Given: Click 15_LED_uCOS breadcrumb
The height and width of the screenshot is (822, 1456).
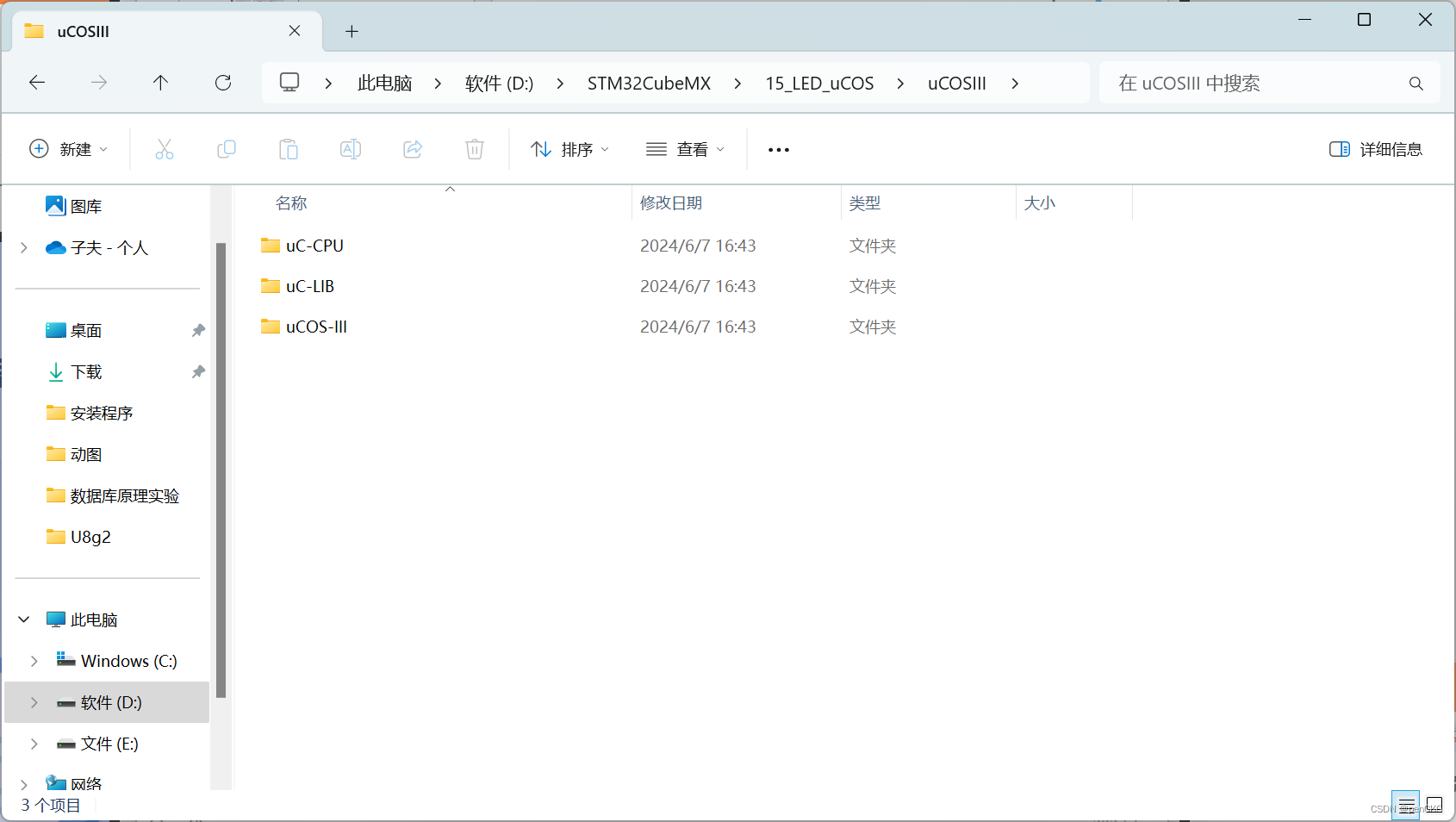Looking at the screenshot, I should [819, 84].
